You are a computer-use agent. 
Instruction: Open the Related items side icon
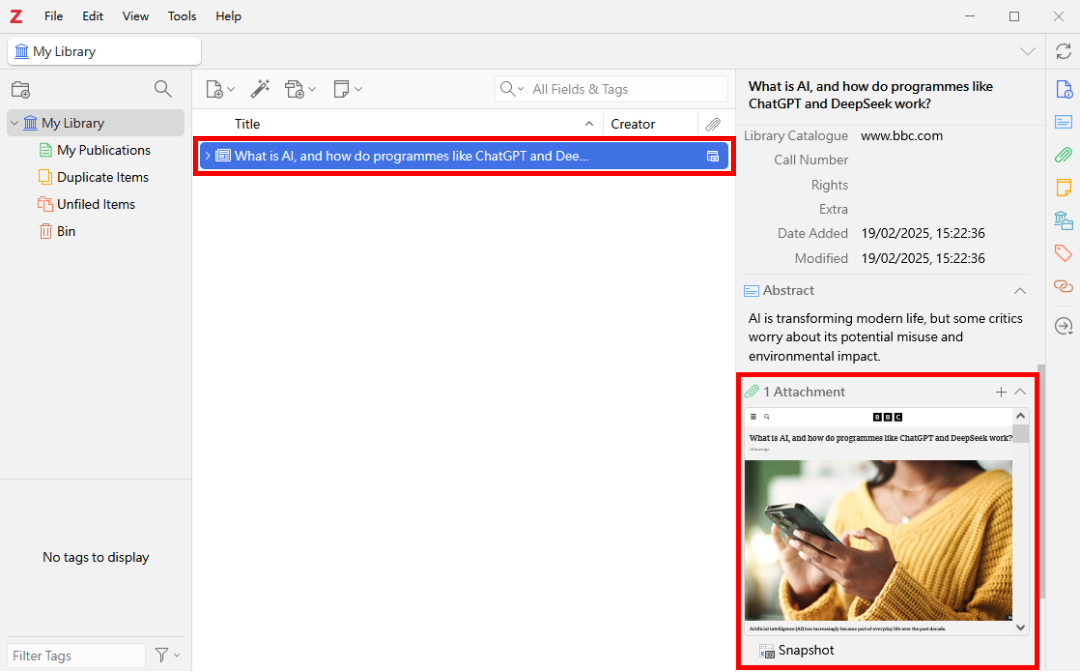[1064, 286]
